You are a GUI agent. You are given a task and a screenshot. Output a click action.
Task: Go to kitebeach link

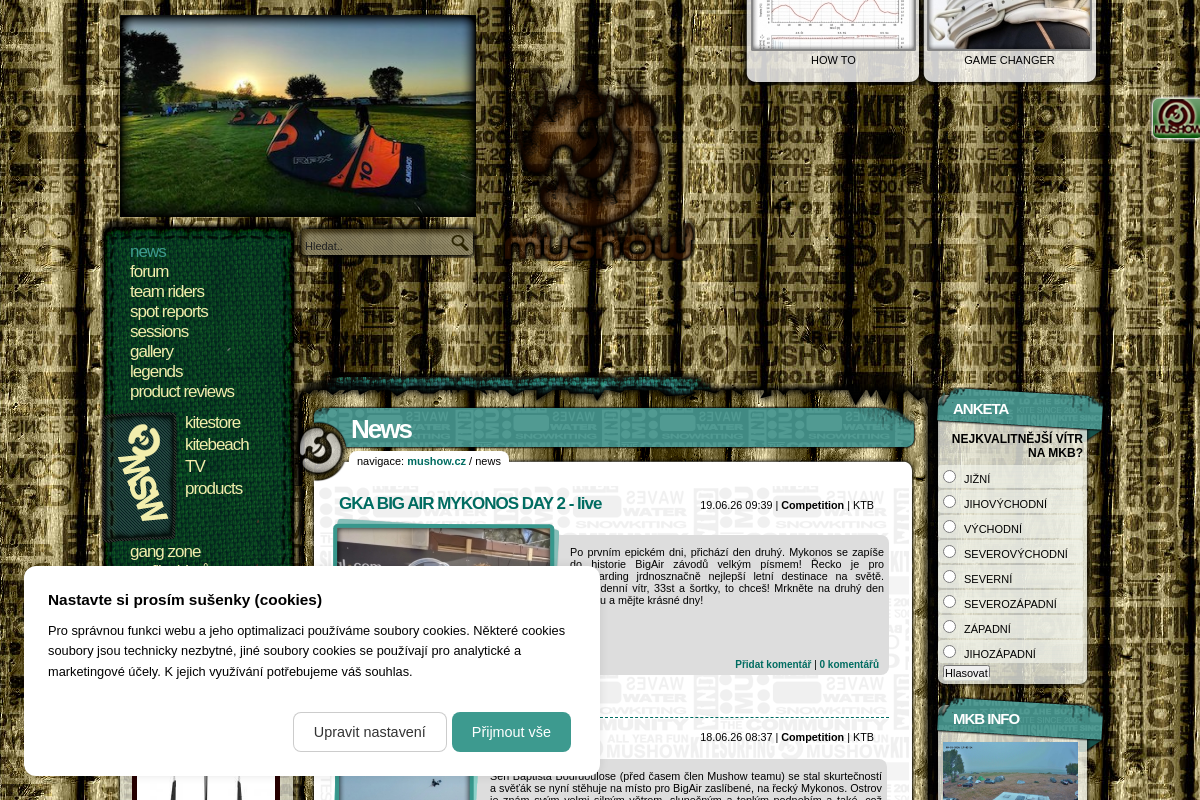tap(217, 445)
